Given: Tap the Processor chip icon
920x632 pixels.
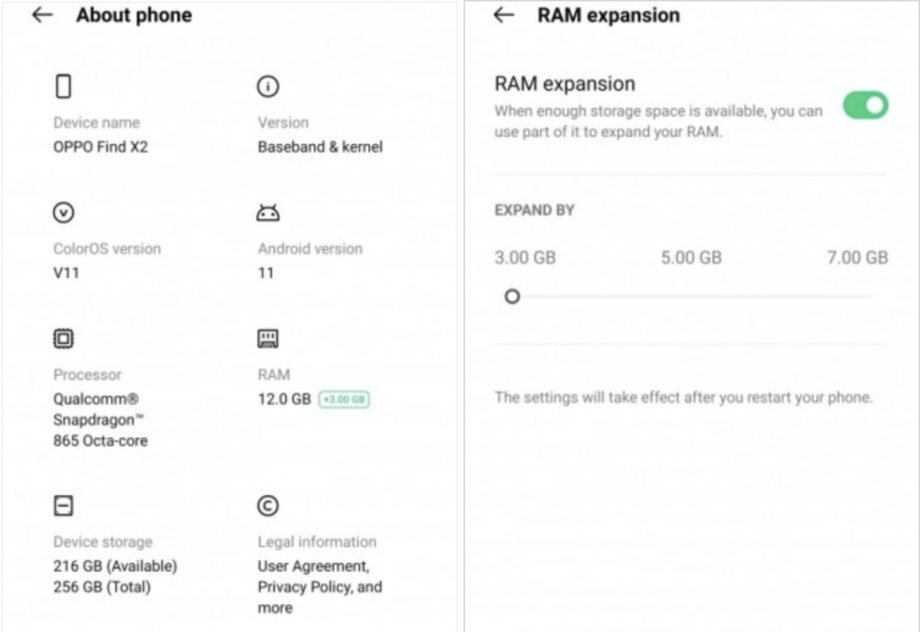Looking at the screenshot, I should coord(63,339).
